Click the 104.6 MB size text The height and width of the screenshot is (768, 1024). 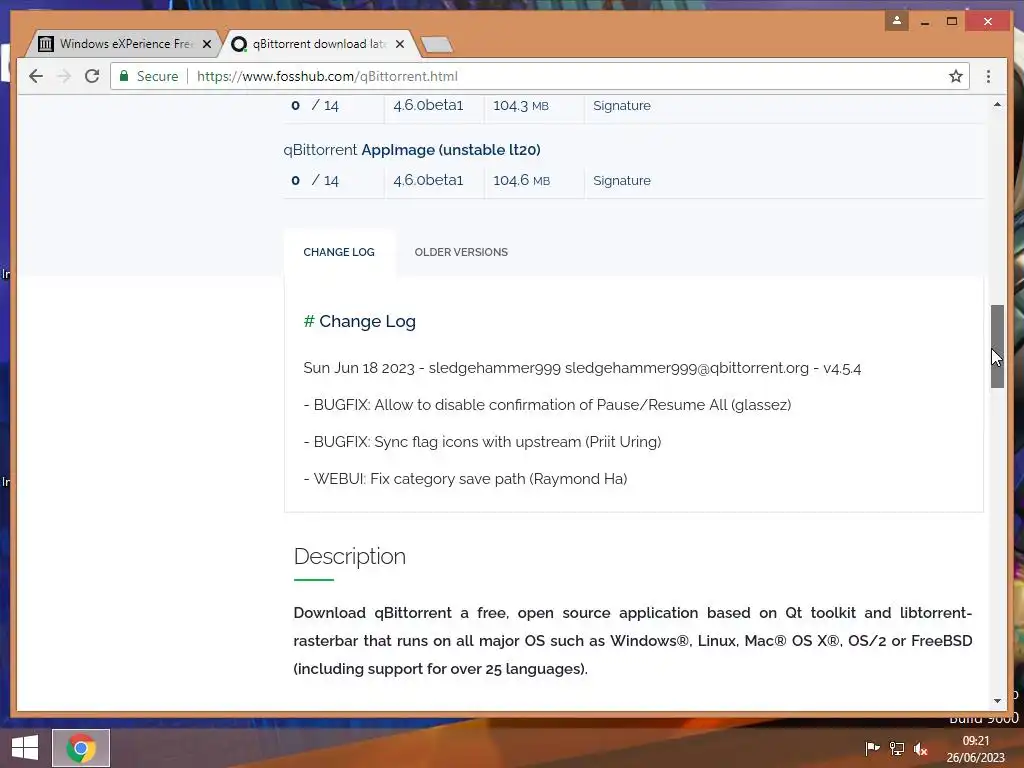521,180
